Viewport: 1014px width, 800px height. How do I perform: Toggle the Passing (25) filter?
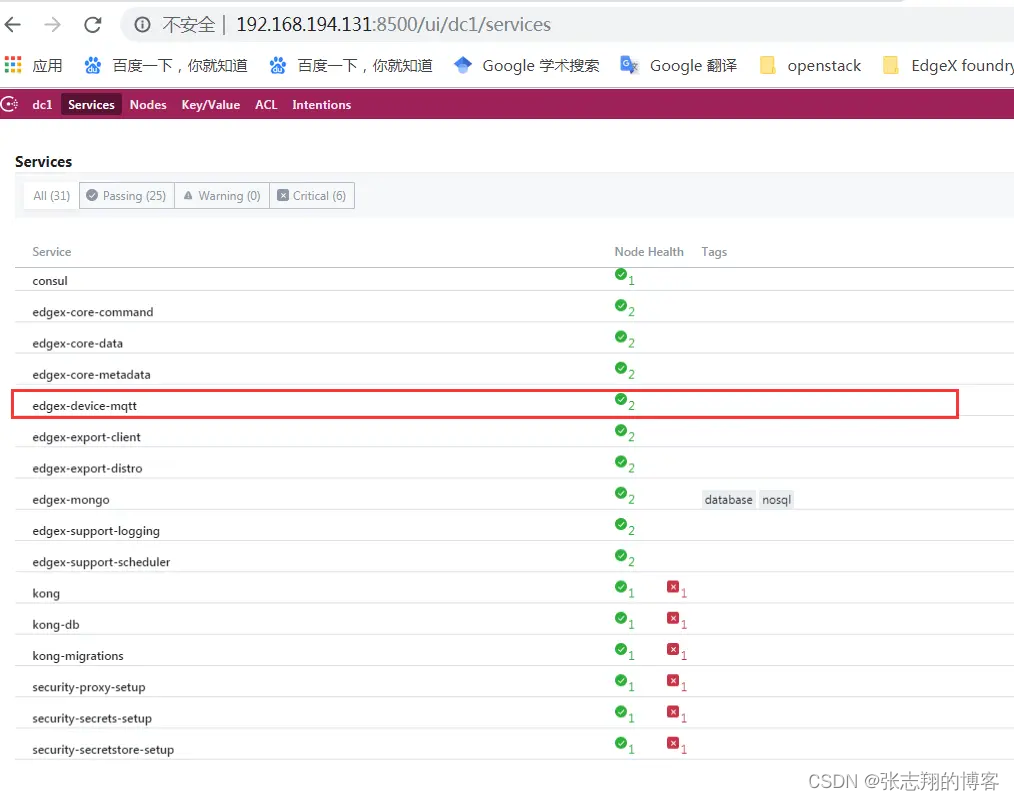tap(126, 195)
